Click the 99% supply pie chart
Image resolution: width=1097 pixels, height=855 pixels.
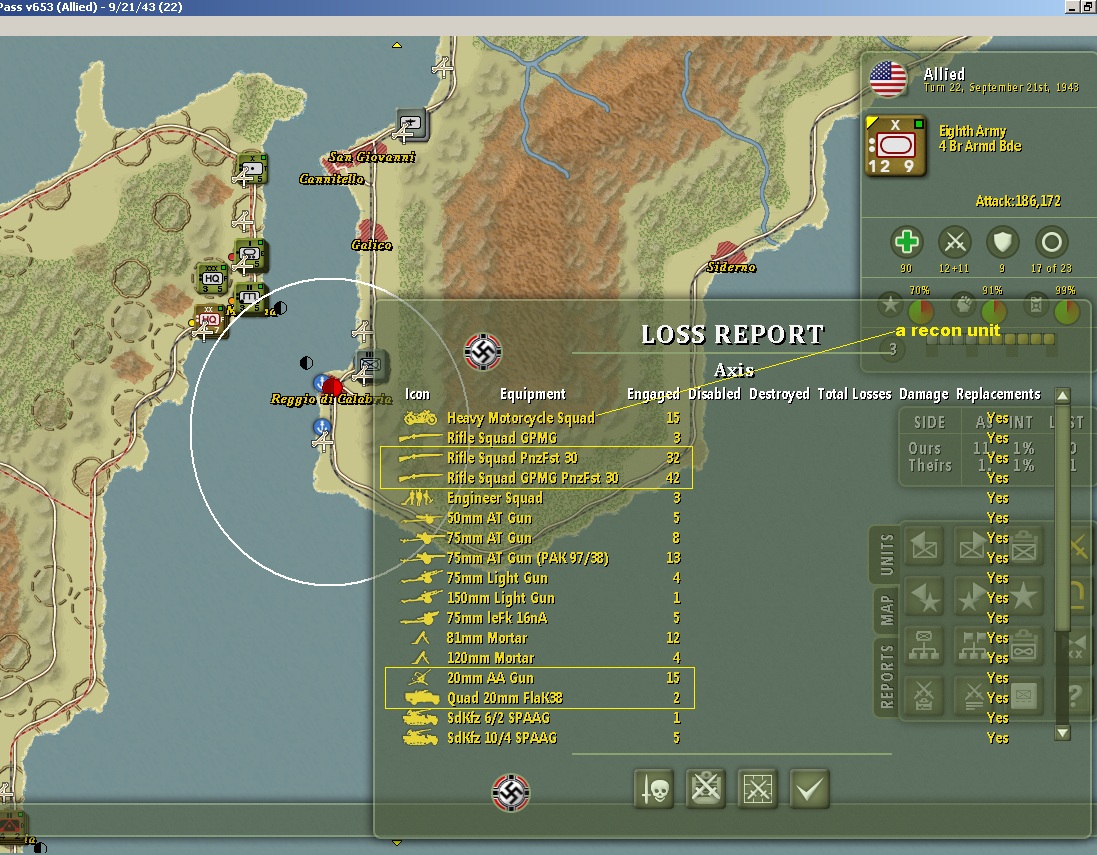[1066, 312]
